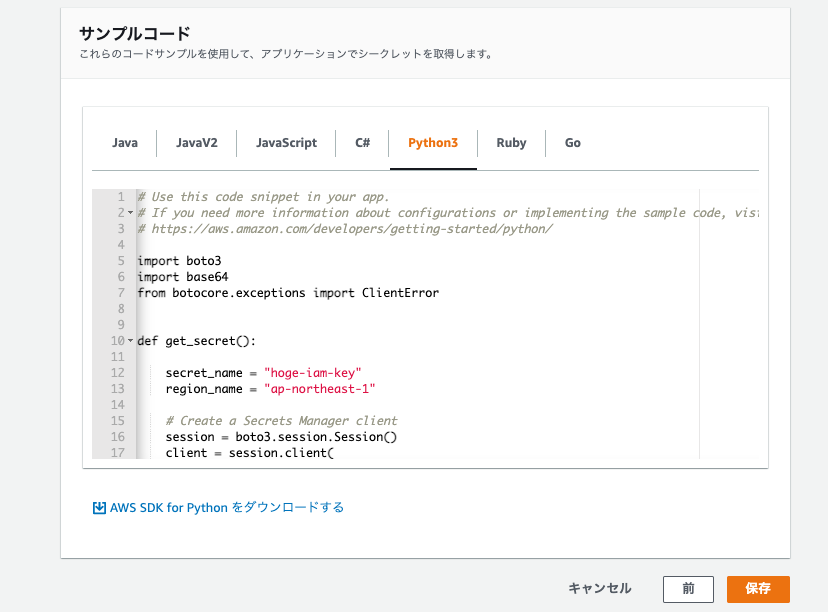Click the 保存 save button
Image resolution: width=828 pixels, height=612 pixels.
(759, 589)
